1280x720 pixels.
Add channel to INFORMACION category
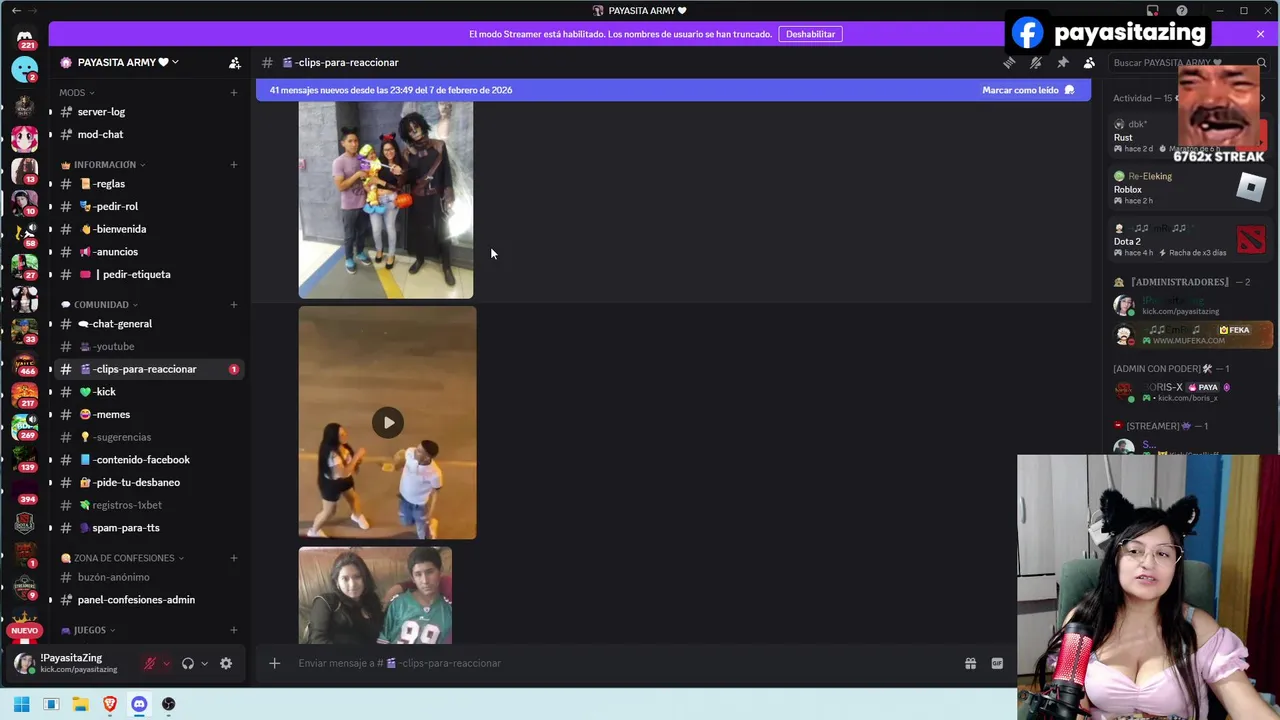point(234,165)
